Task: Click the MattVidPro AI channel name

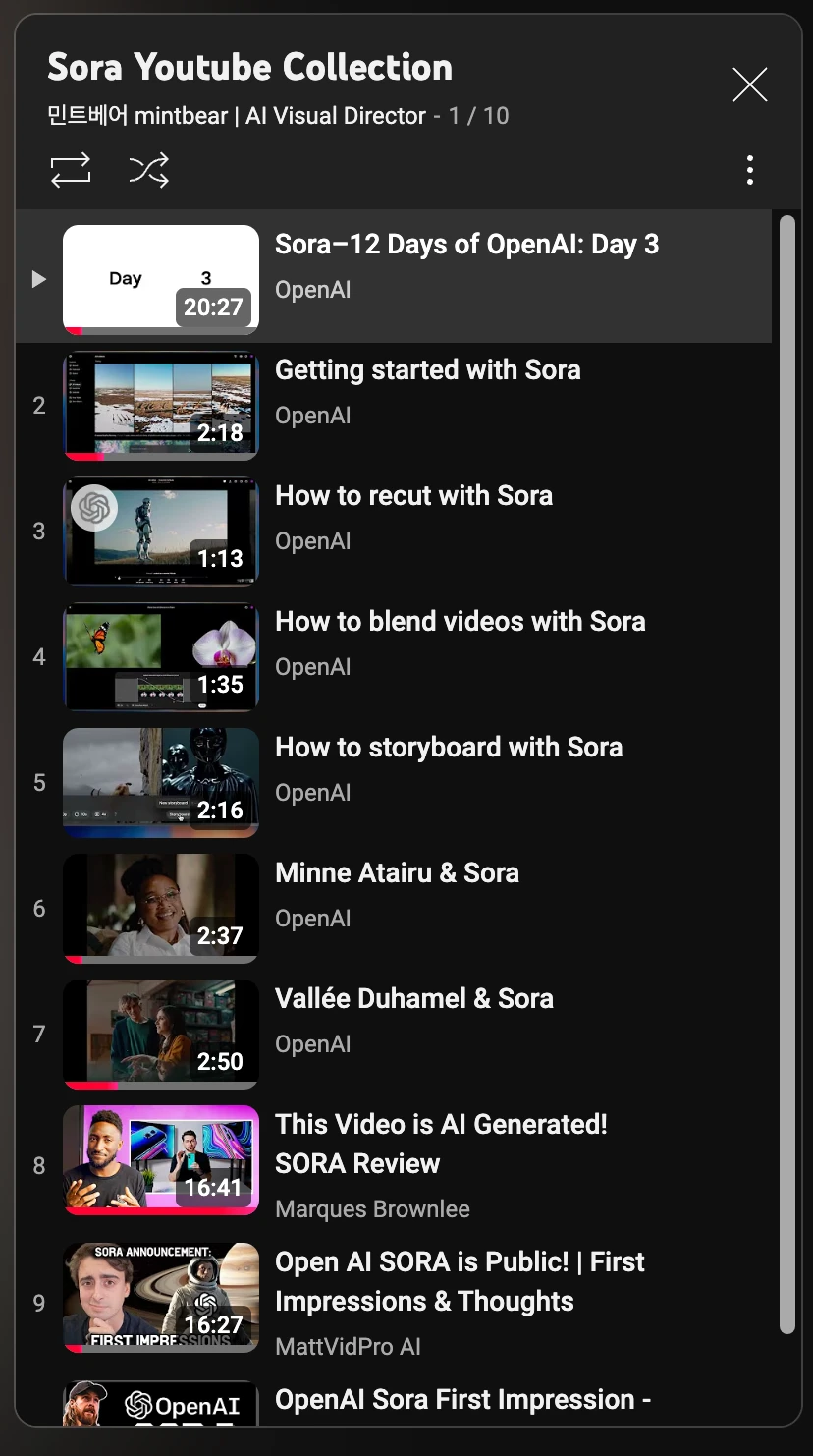Action: (348, 1347)
